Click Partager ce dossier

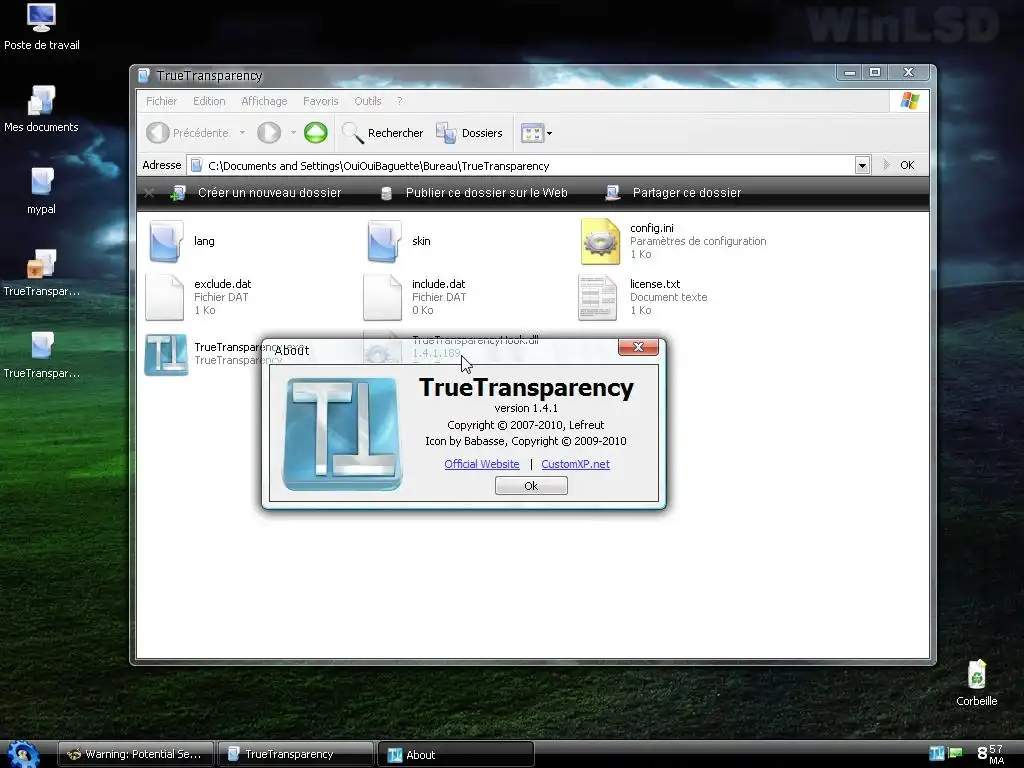coord(673,193)
